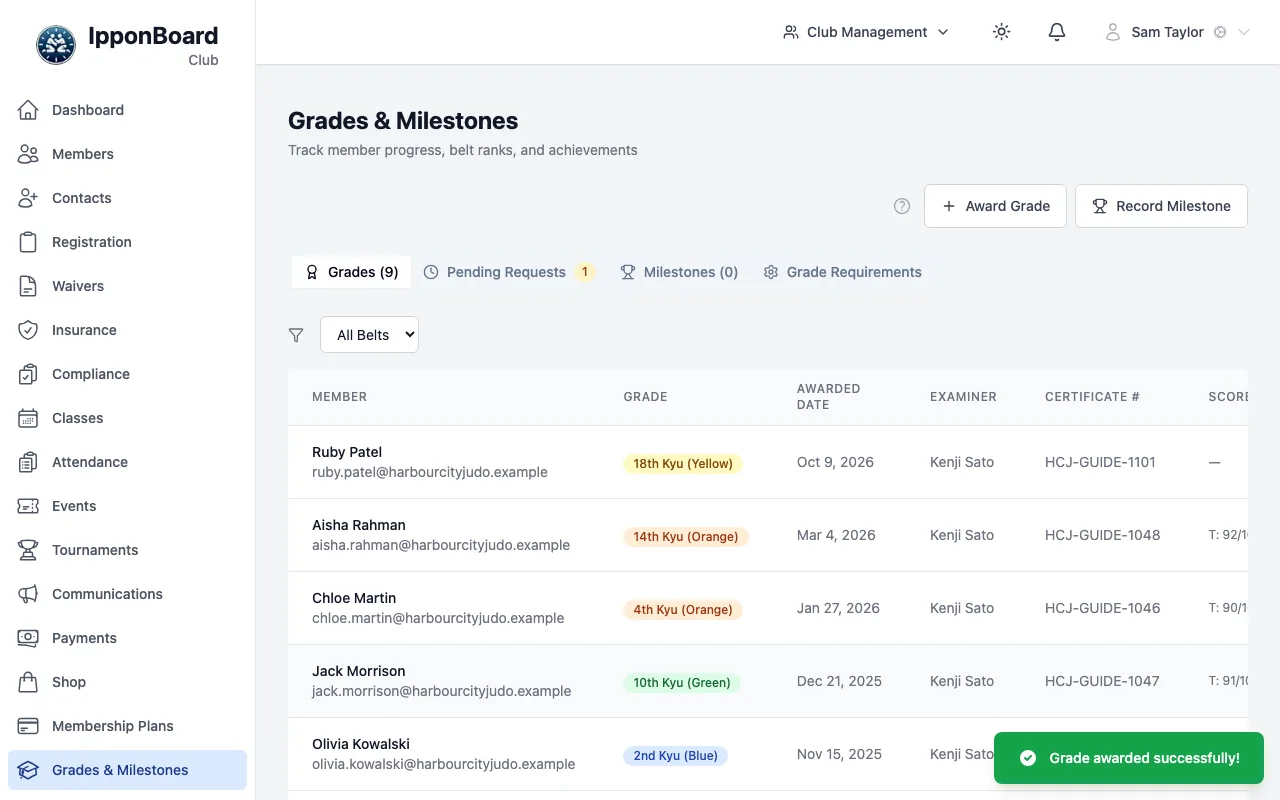Click the 2nd Kyu (Blue) badge
The image size is (1280, 800).
tap(675, 755)
